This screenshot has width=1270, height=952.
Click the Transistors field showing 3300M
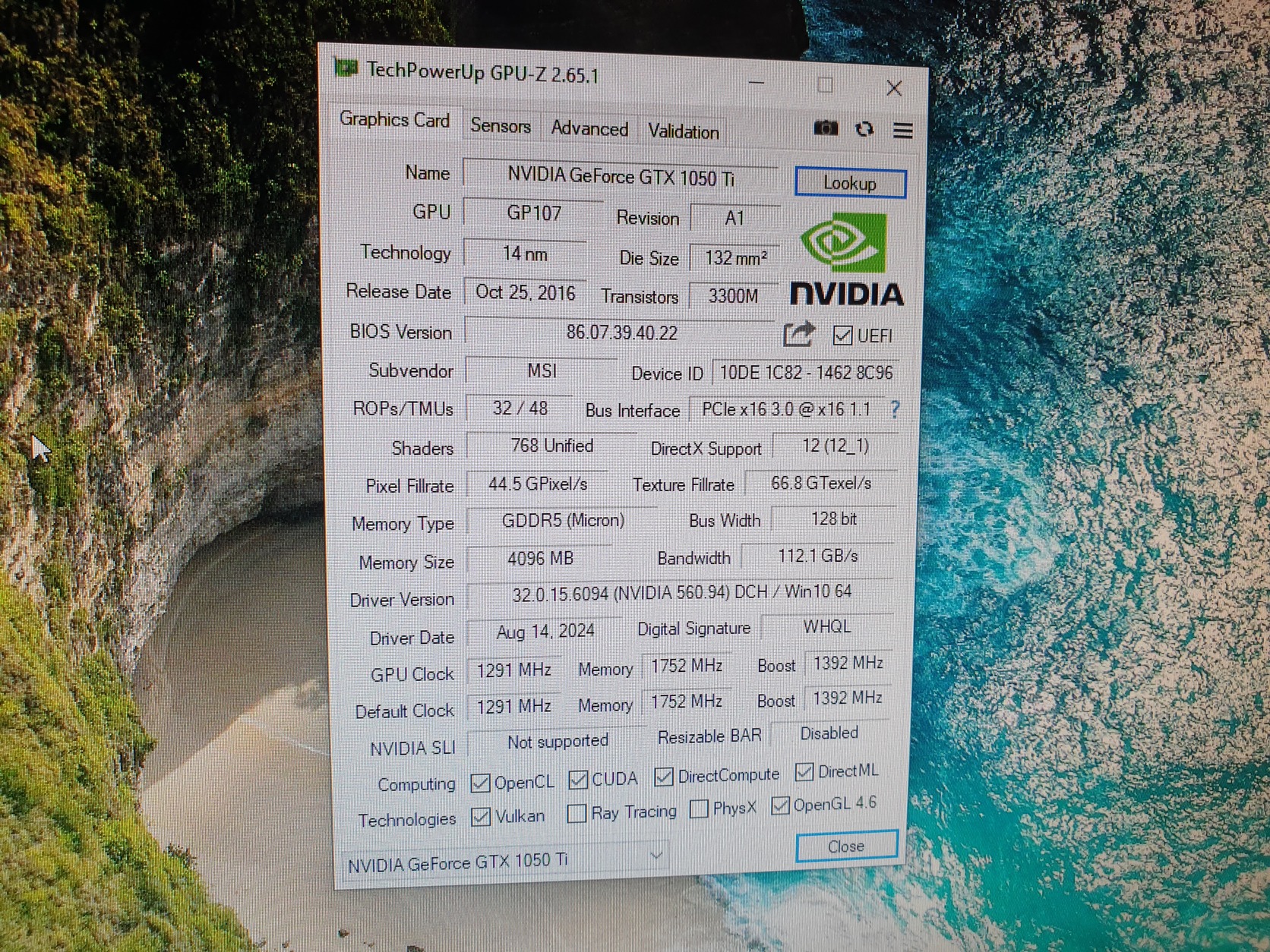734,296
